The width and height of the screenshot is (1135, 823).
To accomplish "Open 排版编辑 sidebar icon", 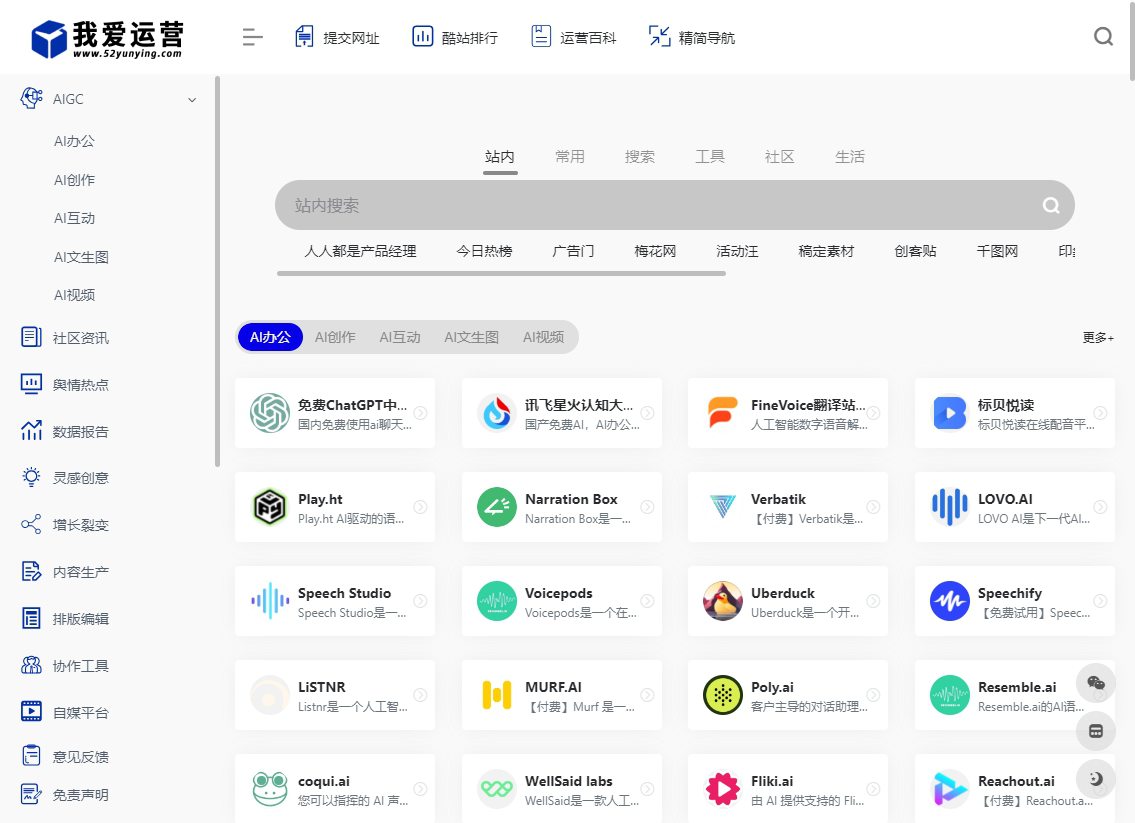I will click(31, 619).
